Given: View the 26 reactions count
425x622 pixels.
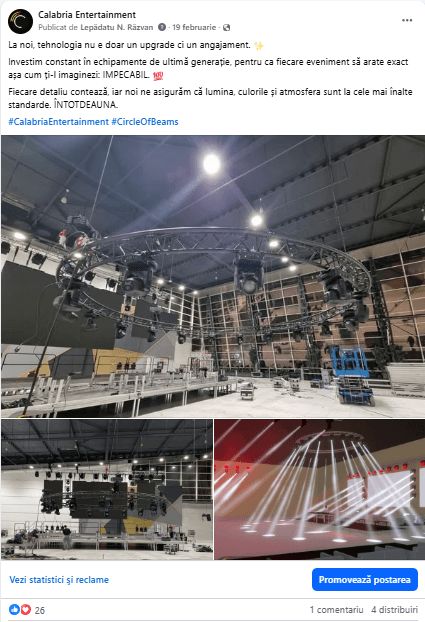Looking at the screenshot, I should [40, 610].
